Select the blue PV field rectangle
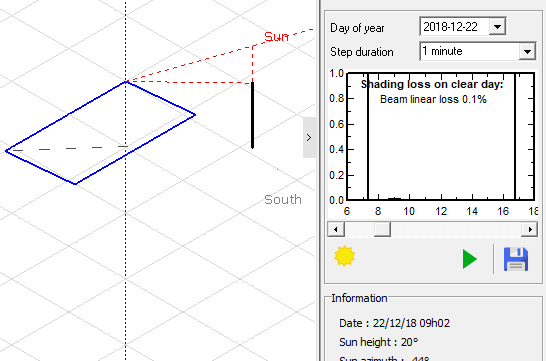546x361 pixels. 100,133
